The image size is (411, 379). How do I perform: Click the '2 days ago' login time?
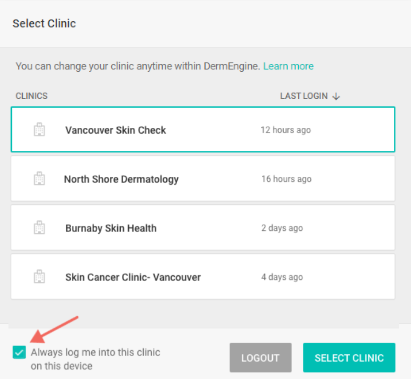(x=282, y=228)
